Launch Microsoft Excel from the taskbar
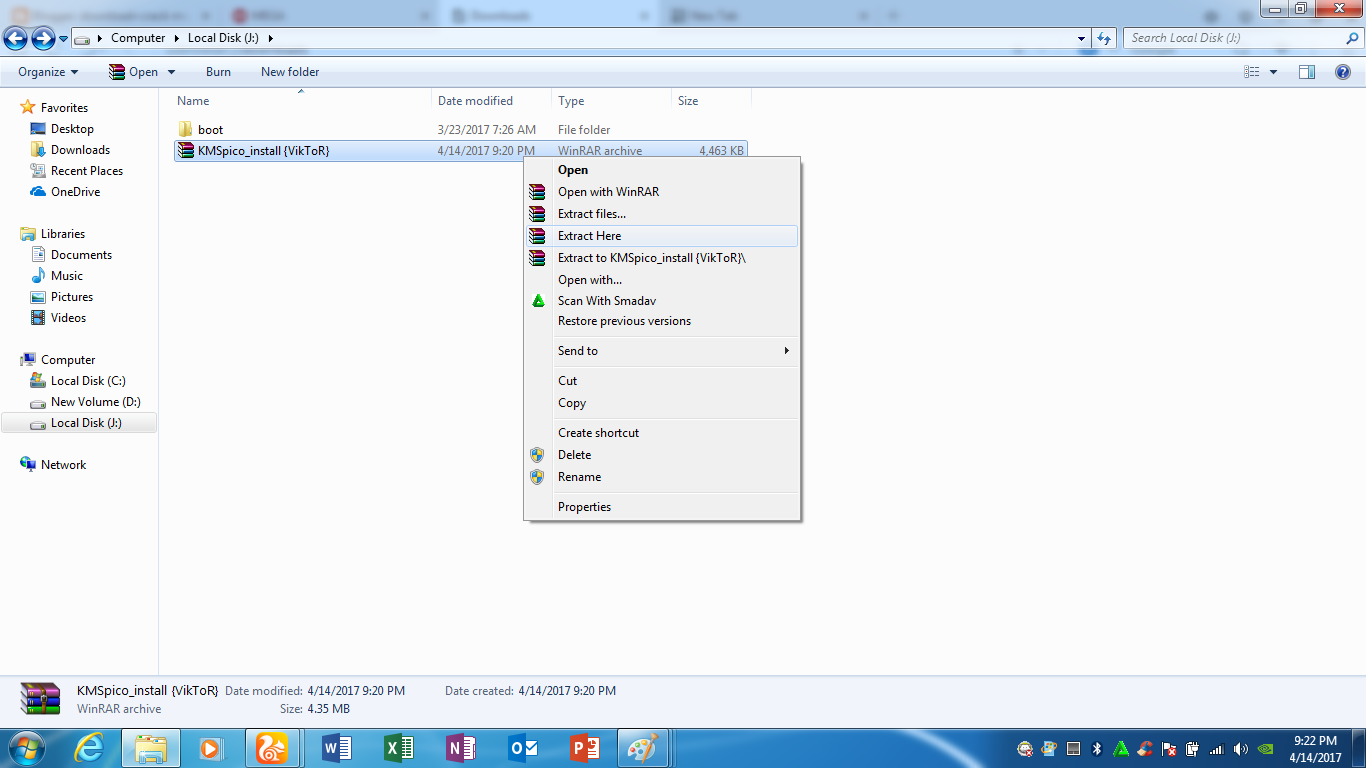The width and height of the screenshot is (1366, 768). [399, 748]
